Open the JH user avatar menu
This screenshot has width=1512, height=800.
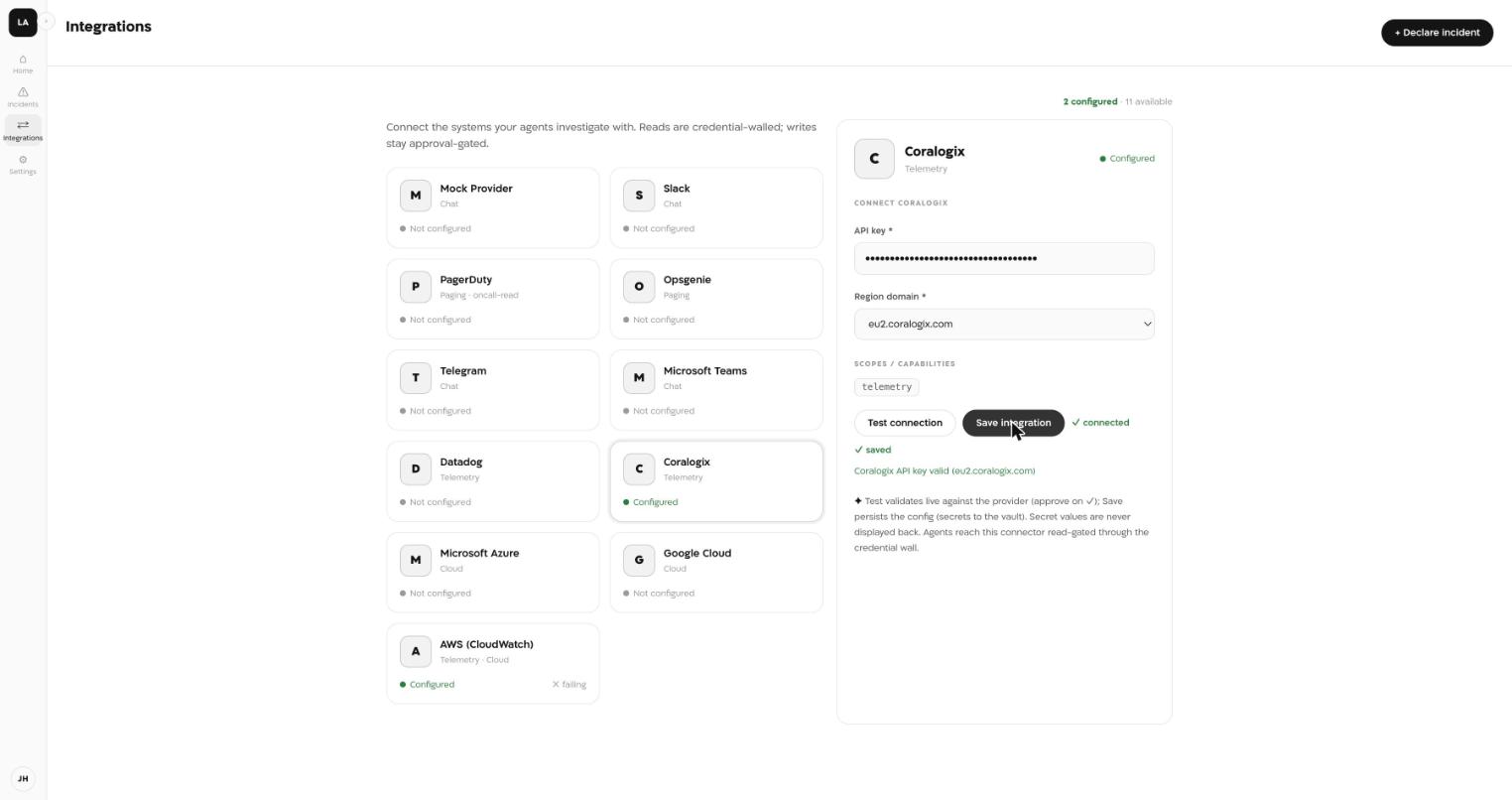(23, 778)
